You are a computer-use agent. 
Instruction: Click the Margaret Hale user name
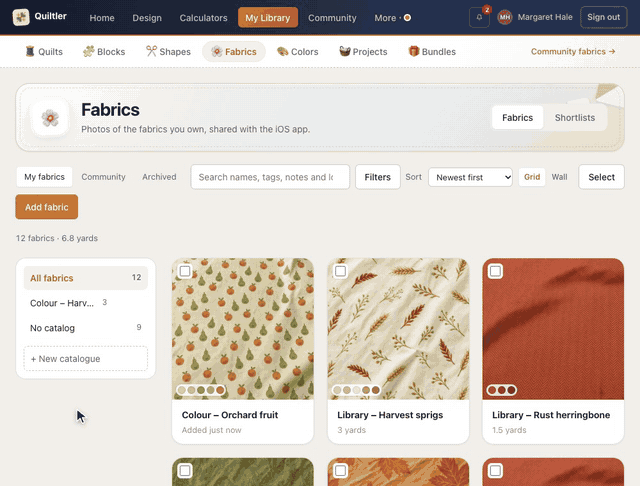click(x=545, y=17)
